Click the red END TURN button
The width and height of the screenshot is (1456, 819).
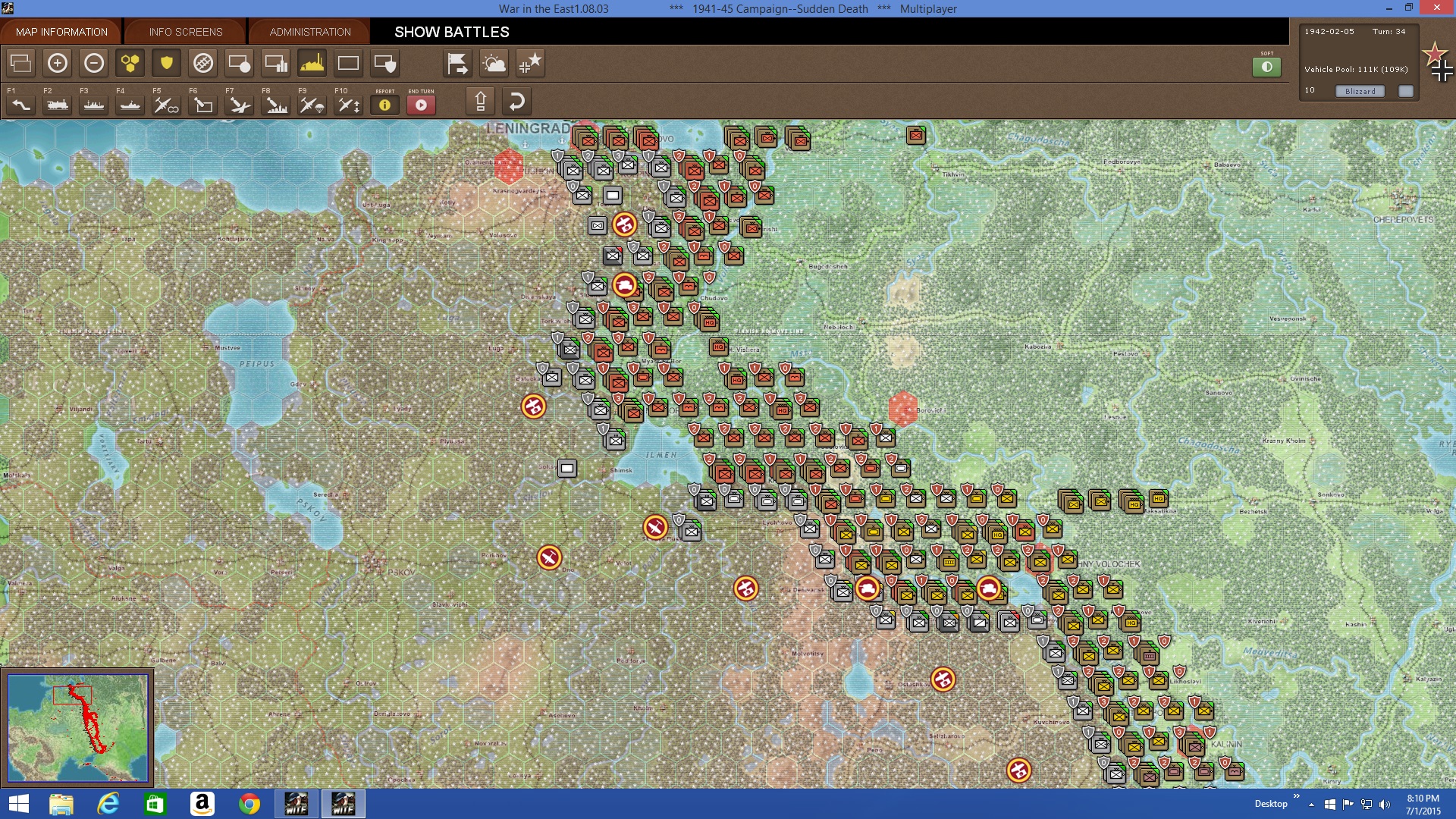pos(422,105)
